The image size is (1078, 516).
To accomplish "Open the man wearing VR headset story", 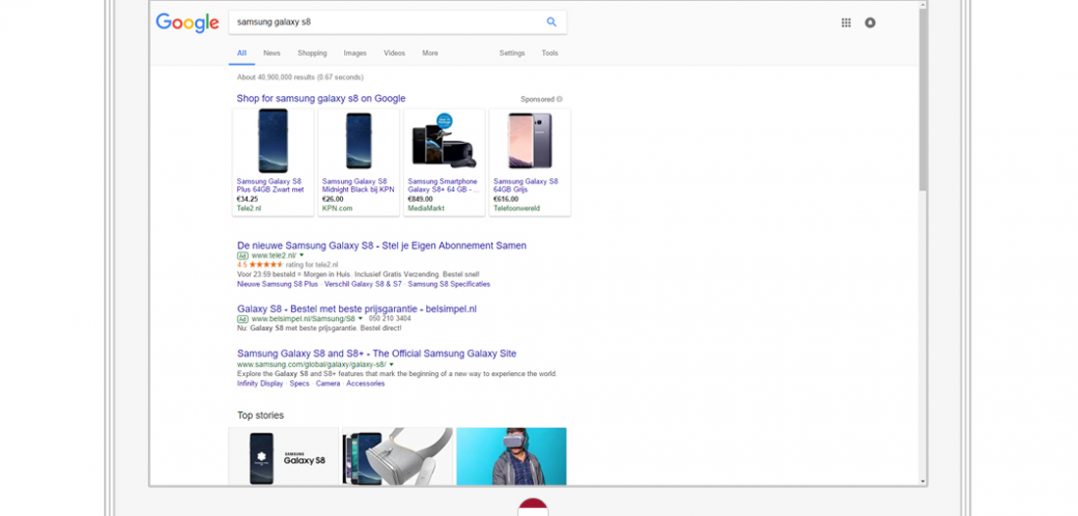I will coord(512,456).
